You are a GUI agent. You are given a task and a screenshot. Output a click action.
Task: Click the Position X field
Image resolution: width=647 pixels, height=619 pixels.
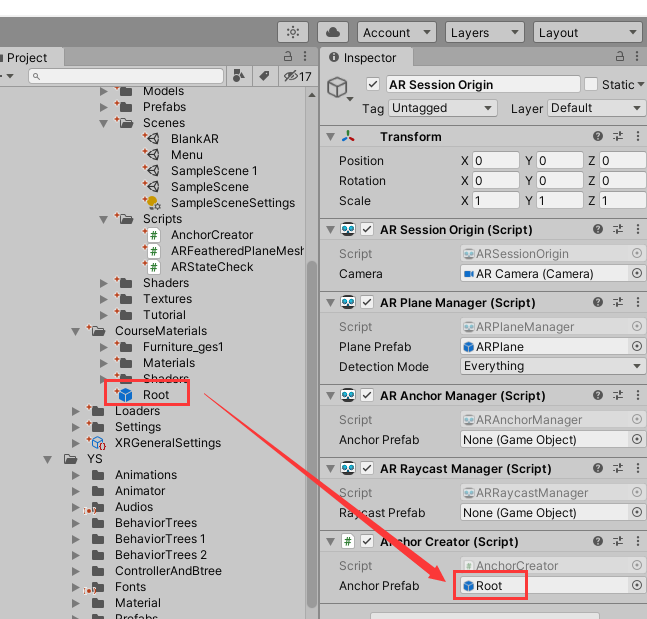click(x=496, y=161)
